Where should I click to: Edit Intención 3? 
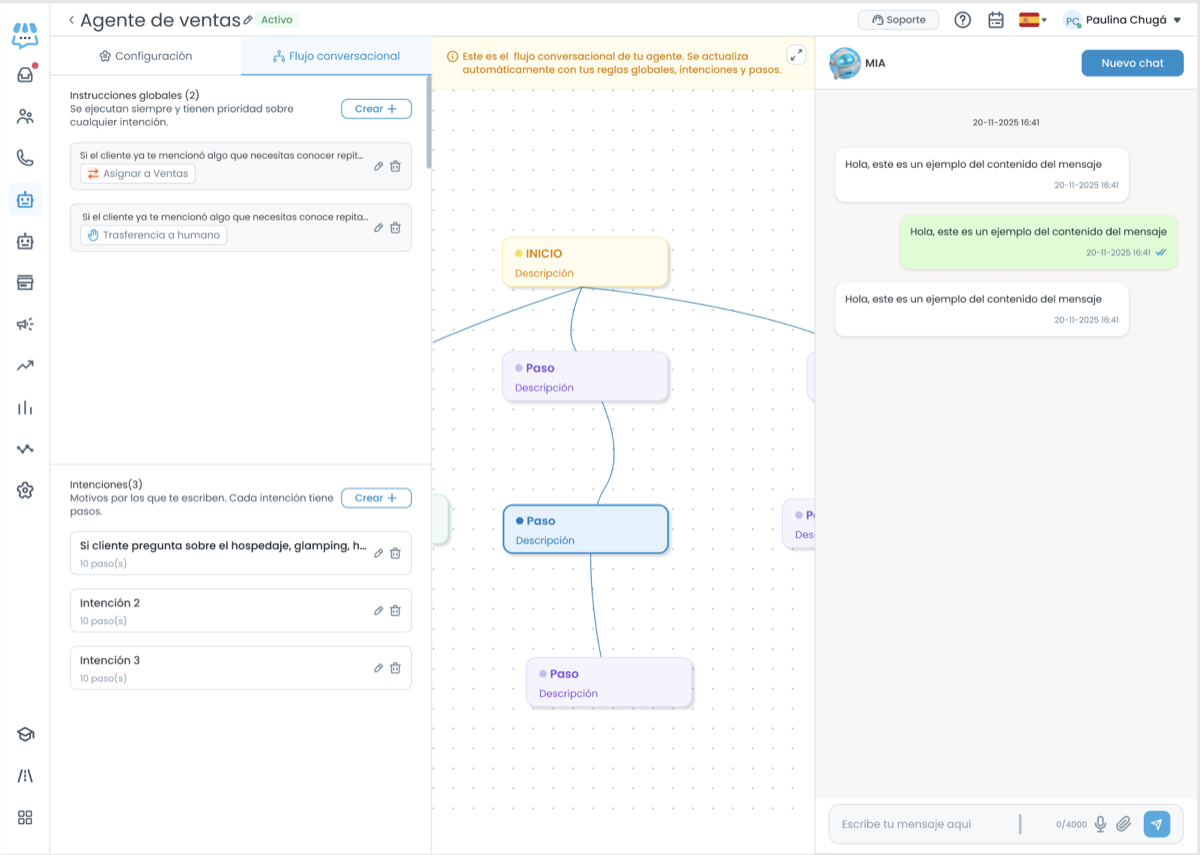[x=379, y=668]
